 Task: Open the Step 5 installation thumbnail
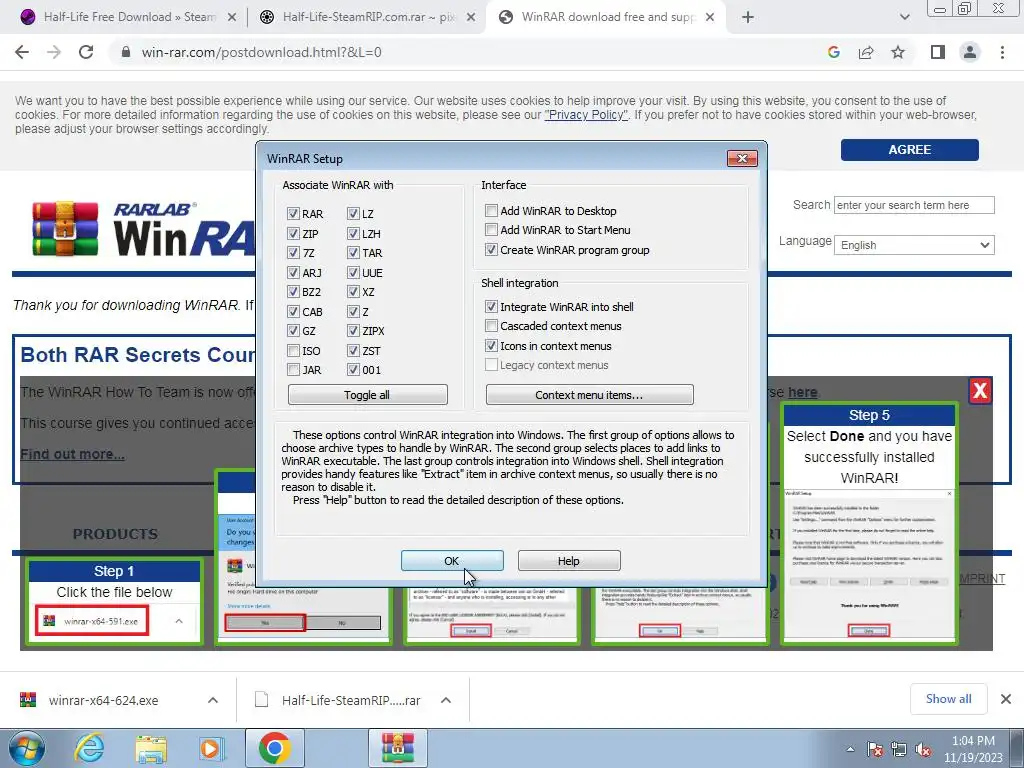pos(869,524)
